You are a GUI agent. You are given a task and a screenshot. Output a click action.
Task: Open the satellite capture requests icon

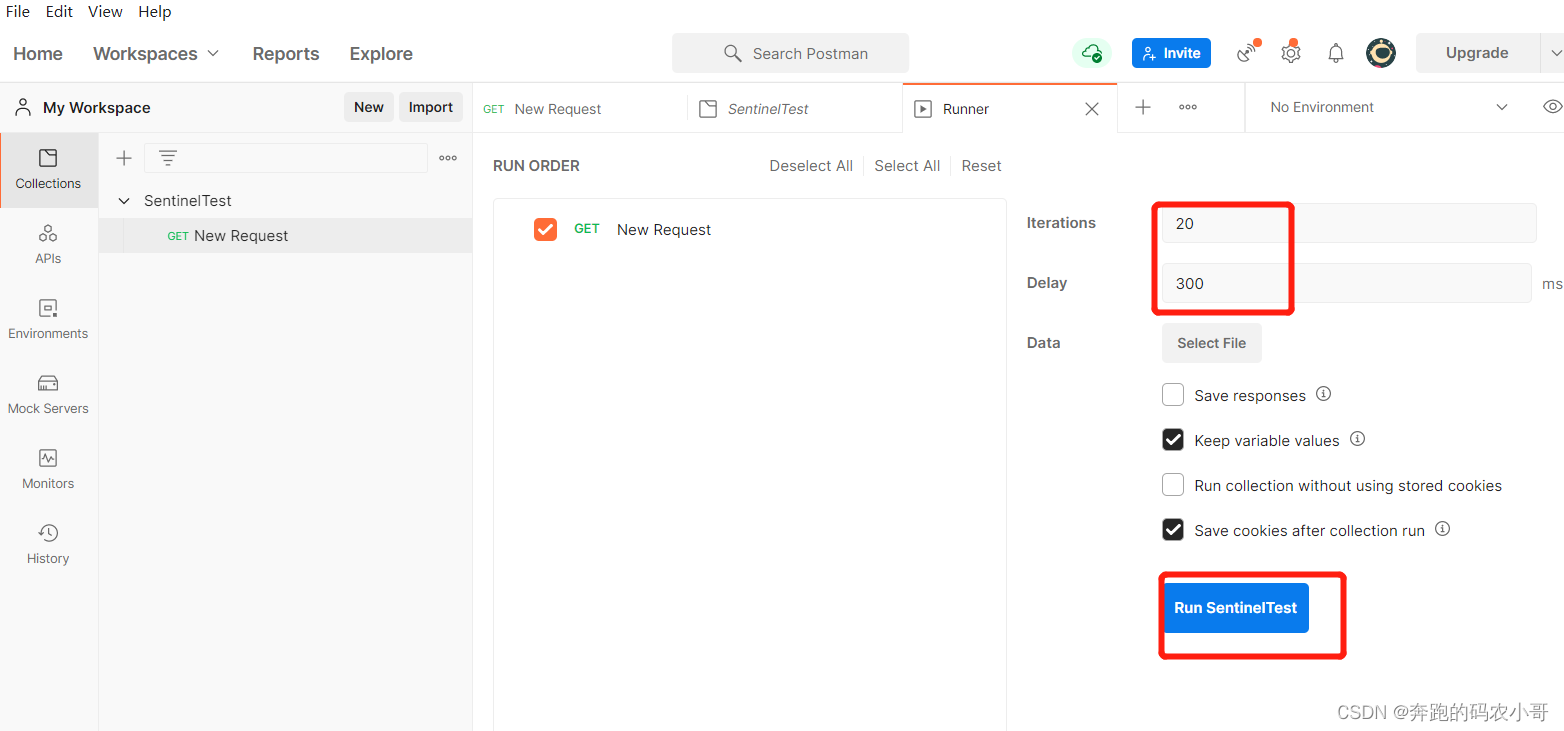point(1247,53)
